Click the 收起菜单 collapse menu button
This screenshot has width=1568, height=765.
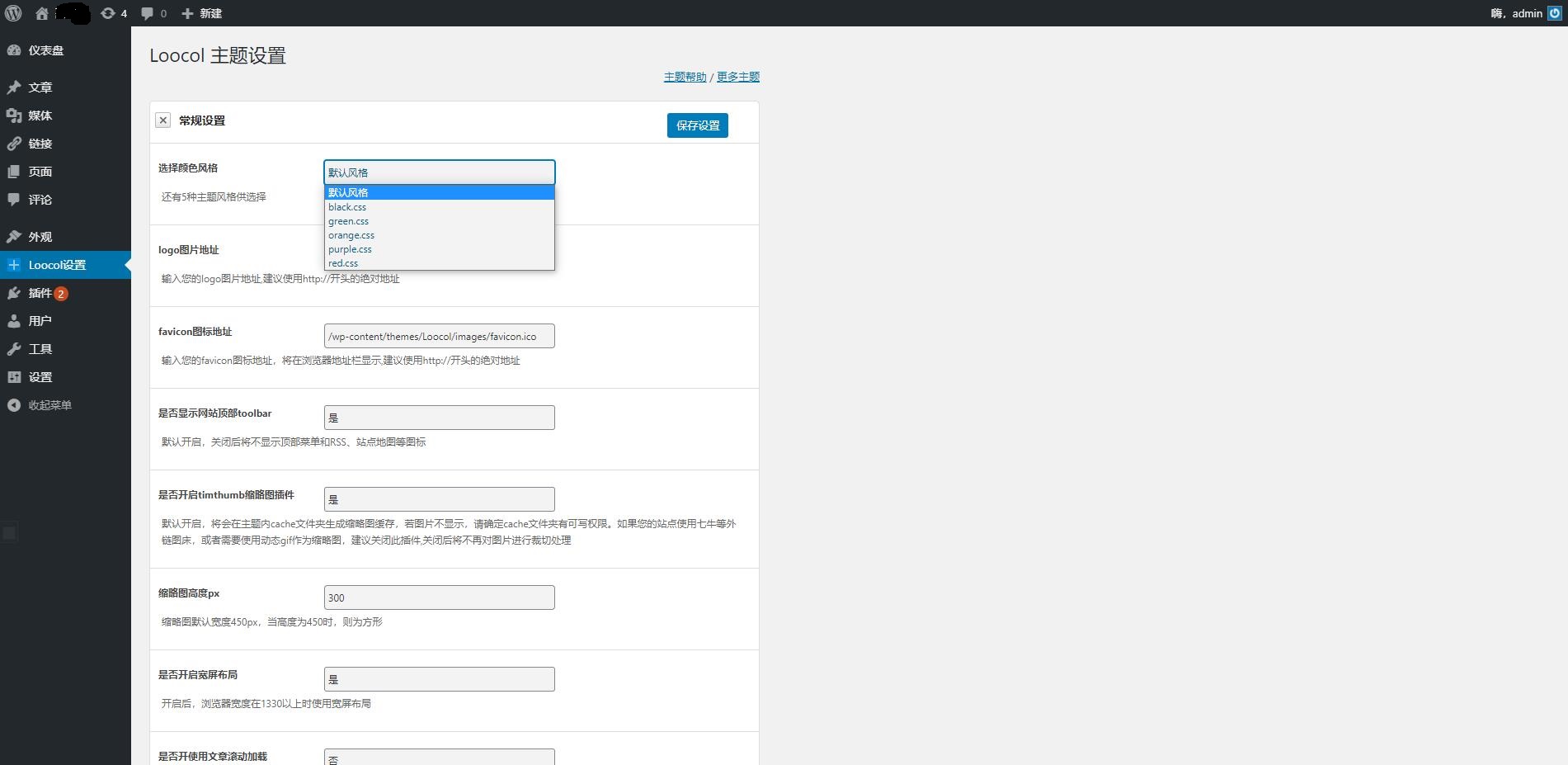[x=65, y=405]
